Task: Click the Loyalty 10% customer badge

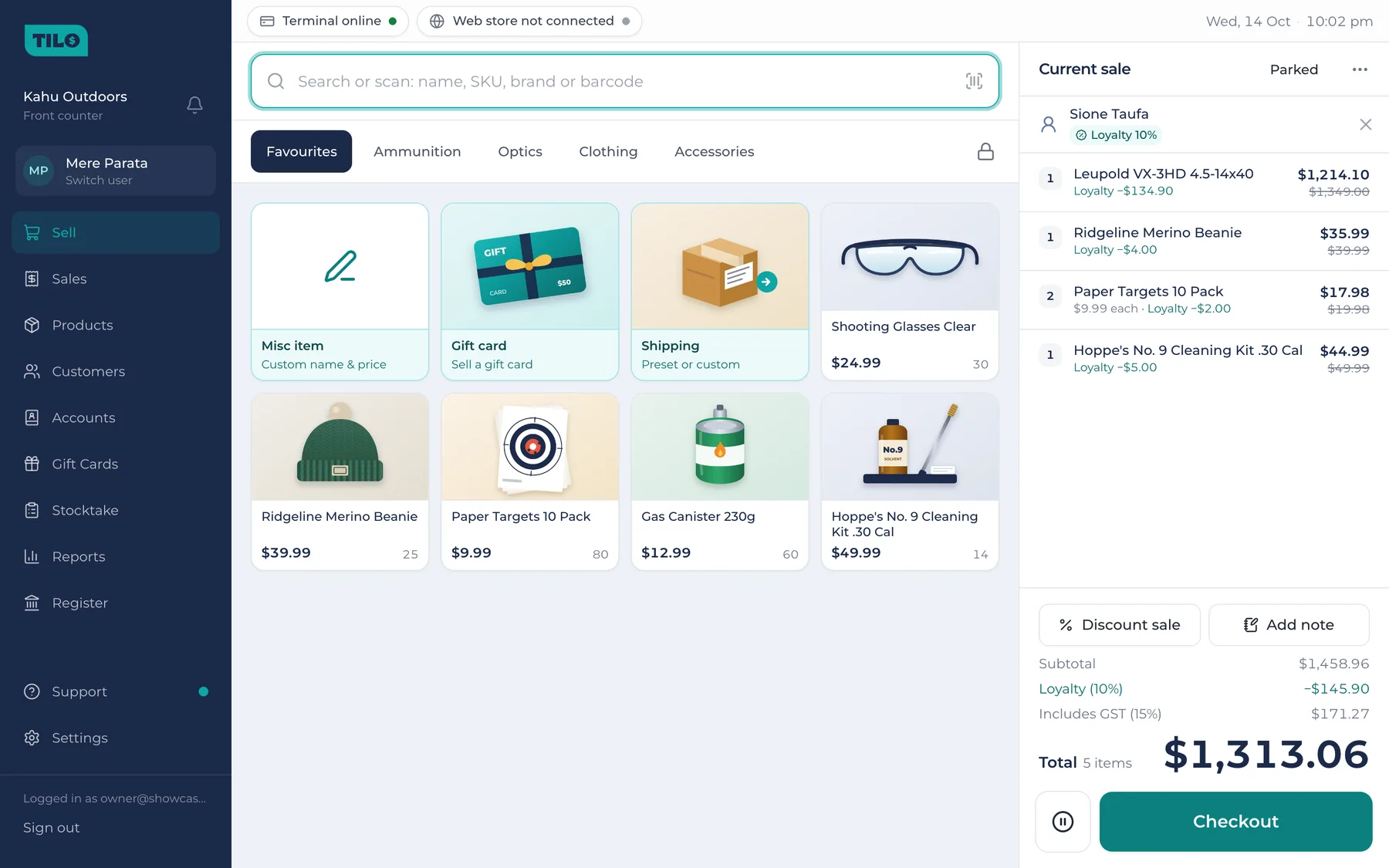Action: click(1116, 135)
